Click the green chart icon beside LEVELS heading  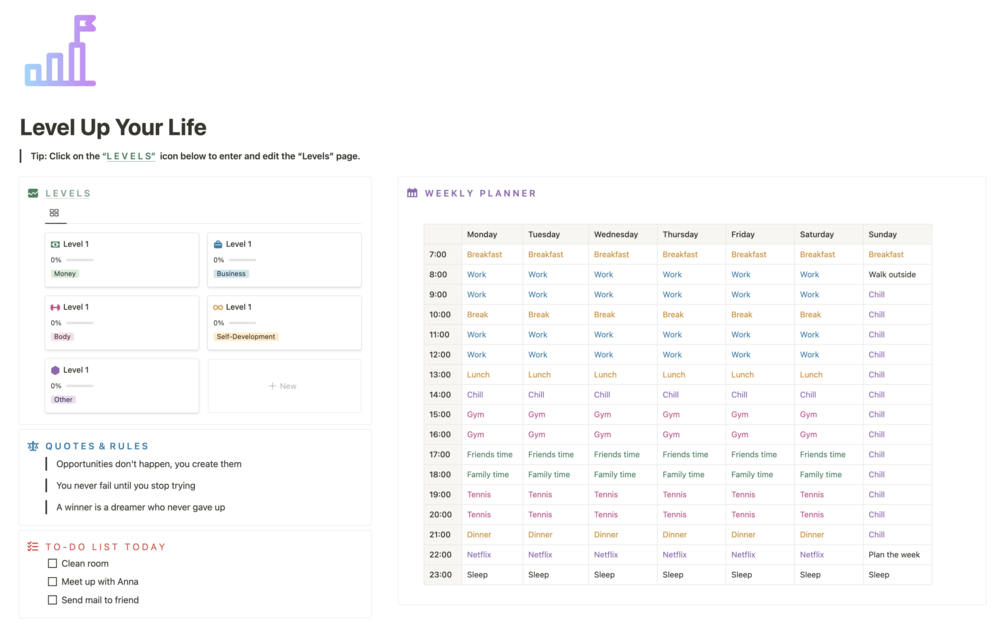pyautogui.click(x=33, y=193)
